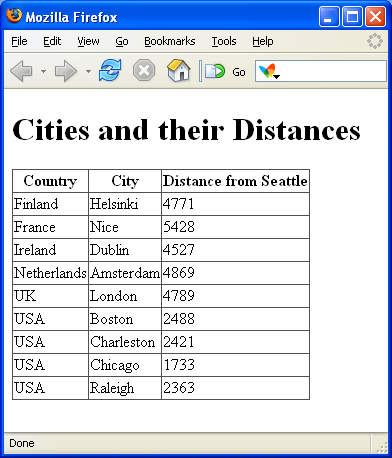Click the Firefox logo in title bar

pyautogui.click(x=14, y=15)
